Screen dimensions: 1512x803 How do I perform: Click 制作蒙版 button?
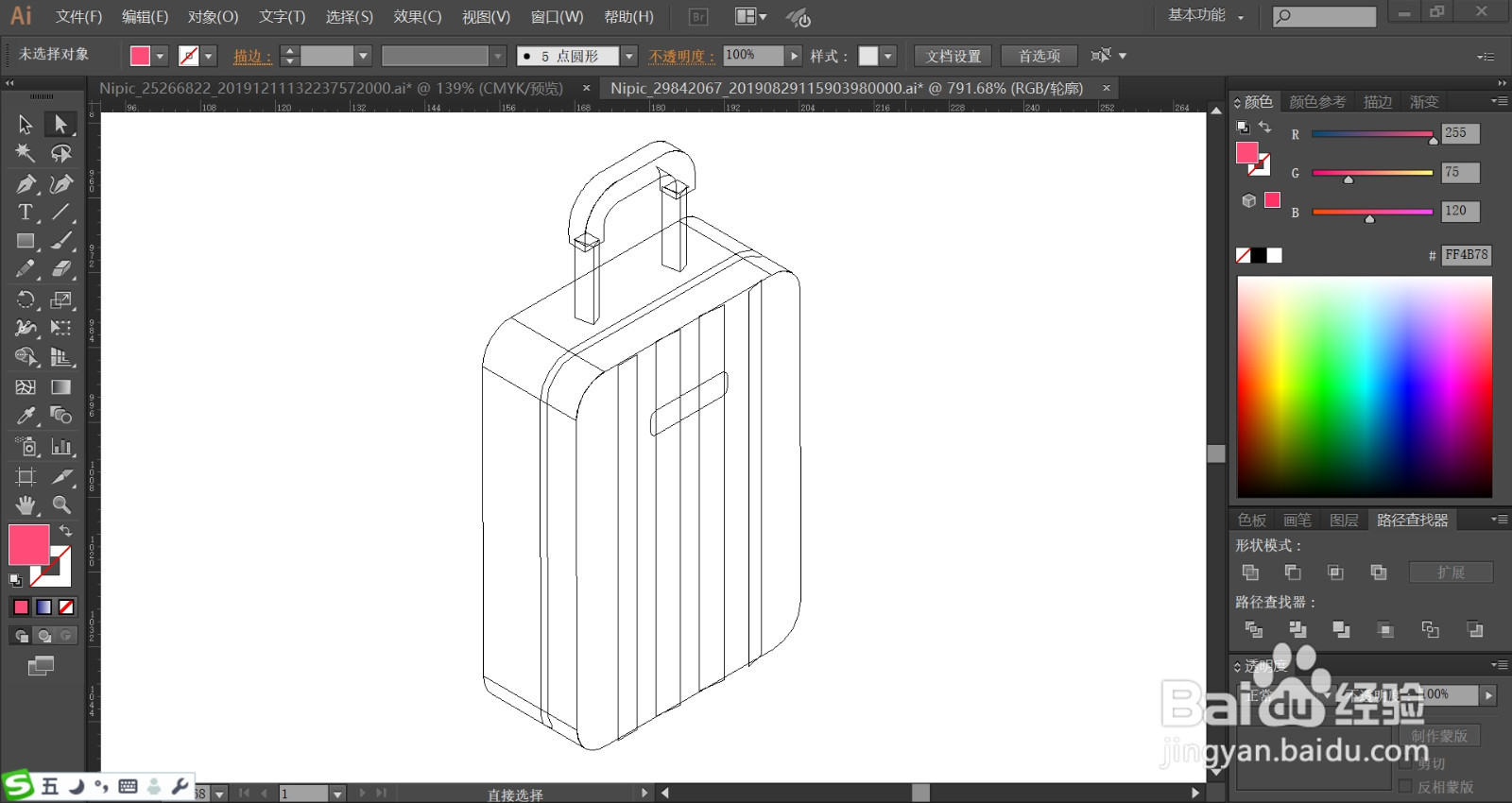coord(1439,735)
